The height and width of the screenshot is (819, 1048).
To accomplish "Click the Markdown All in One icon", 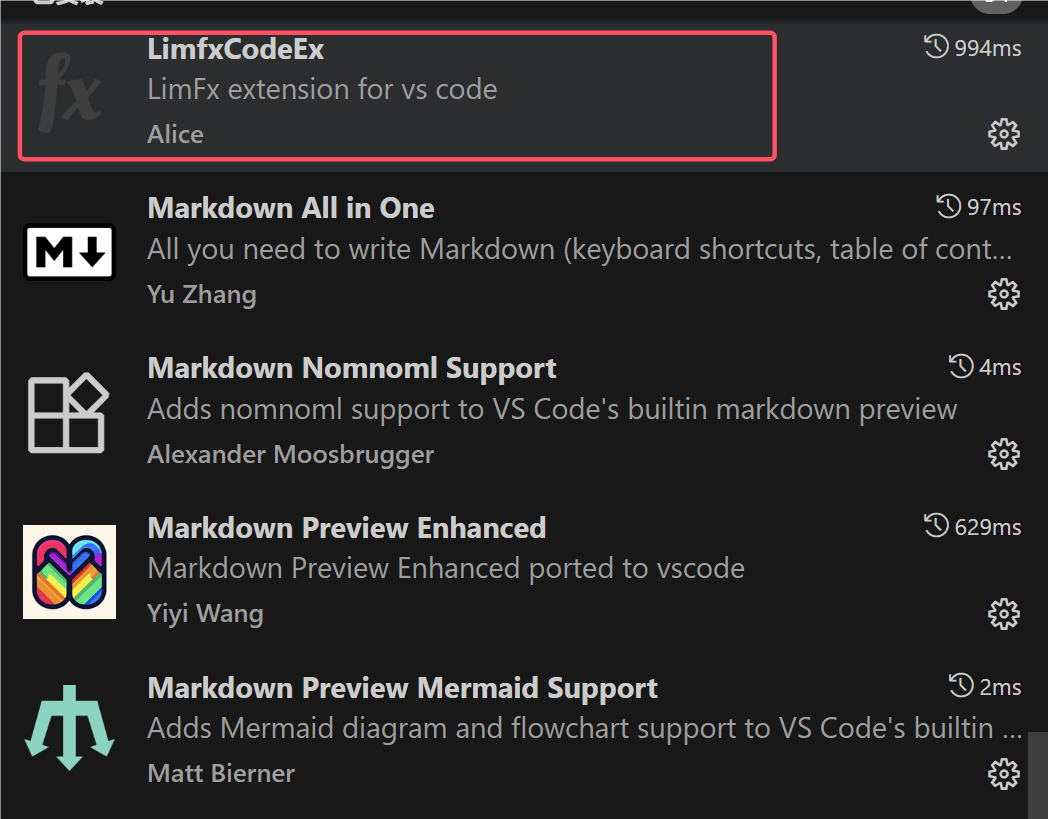I will tap(68, 252).
